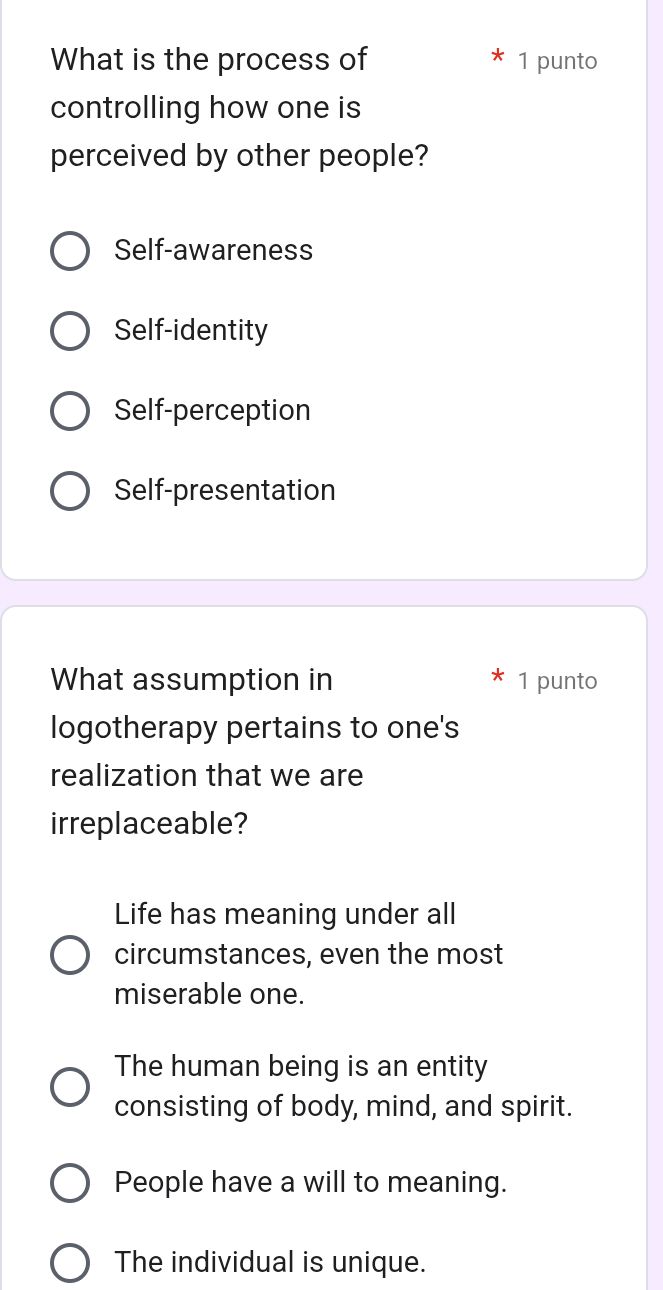Click the "controlling how one is perceived" question text

point(206,108)
